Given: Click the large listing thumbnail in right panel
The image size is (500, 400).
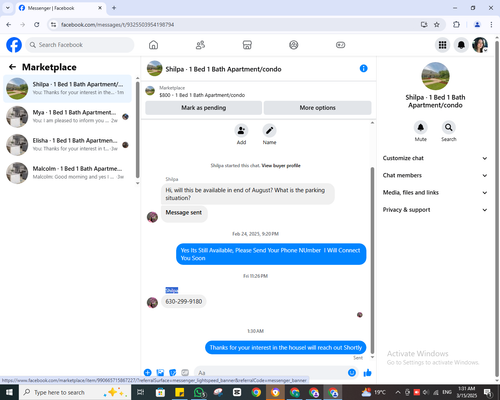Looking at the screenshot, I should pyautogui.click(x=435, y=76).
